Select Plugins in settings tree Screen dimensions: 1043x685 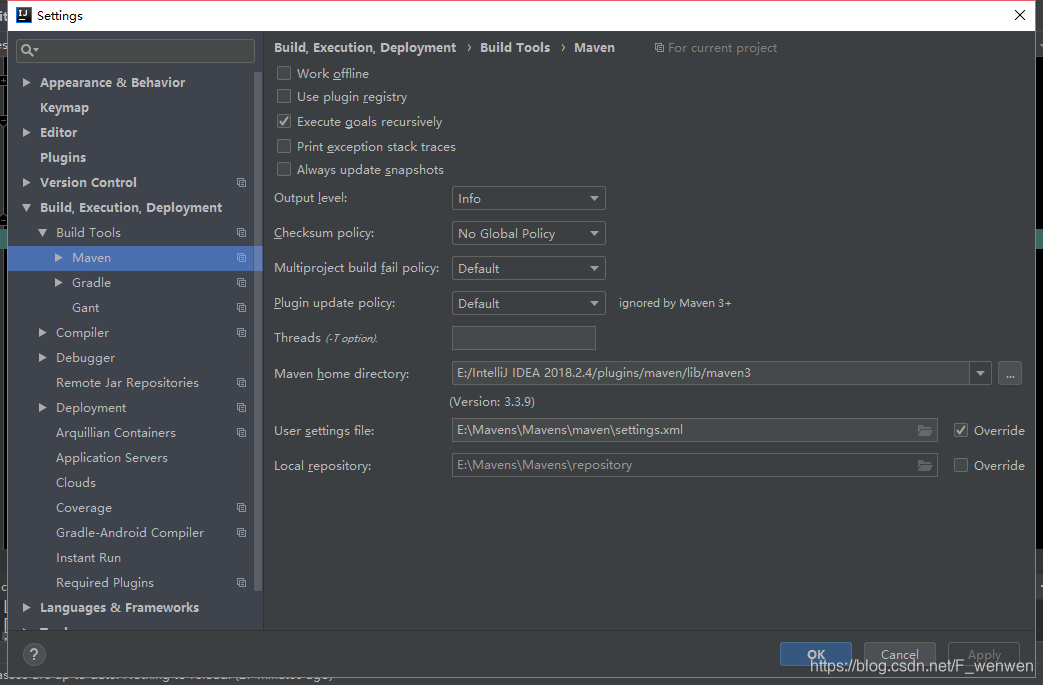coord(63,158)
